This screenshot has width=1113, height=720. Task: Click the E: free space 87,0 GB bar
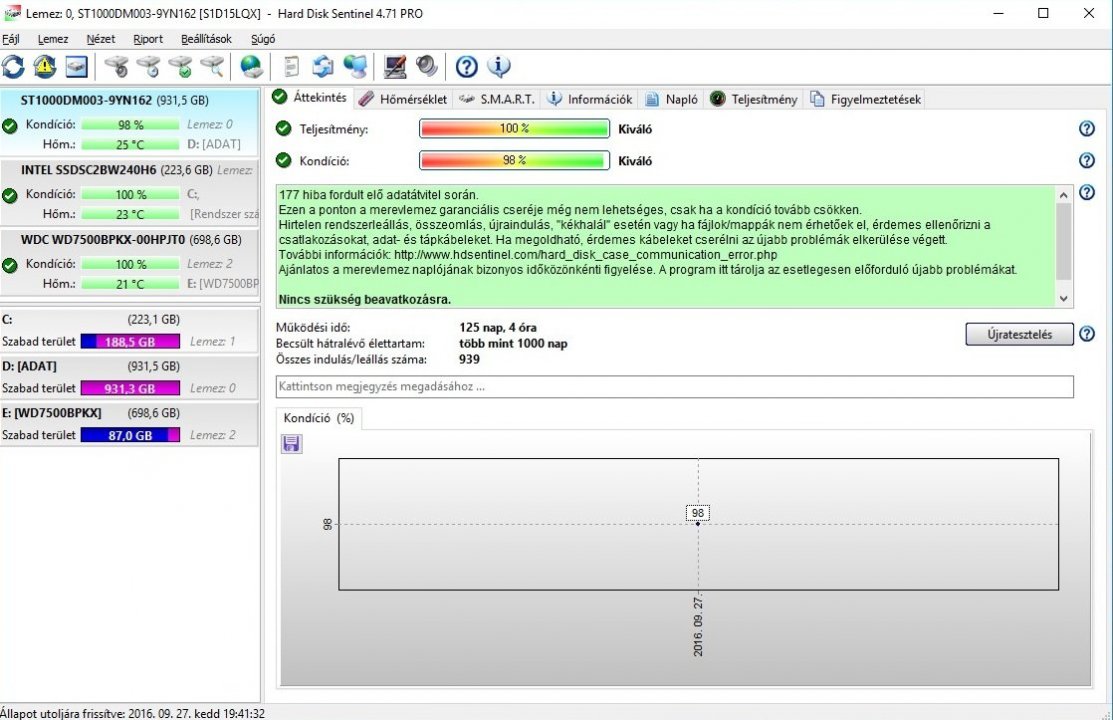(130, 435)
